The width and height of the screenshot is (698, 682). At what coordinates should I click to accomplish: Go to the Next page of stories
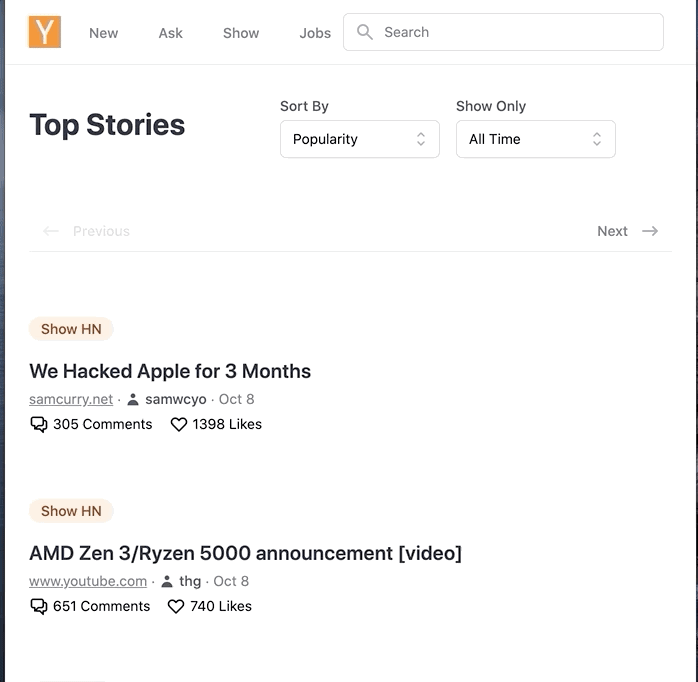pyautogui.click(x=628, y=231)
